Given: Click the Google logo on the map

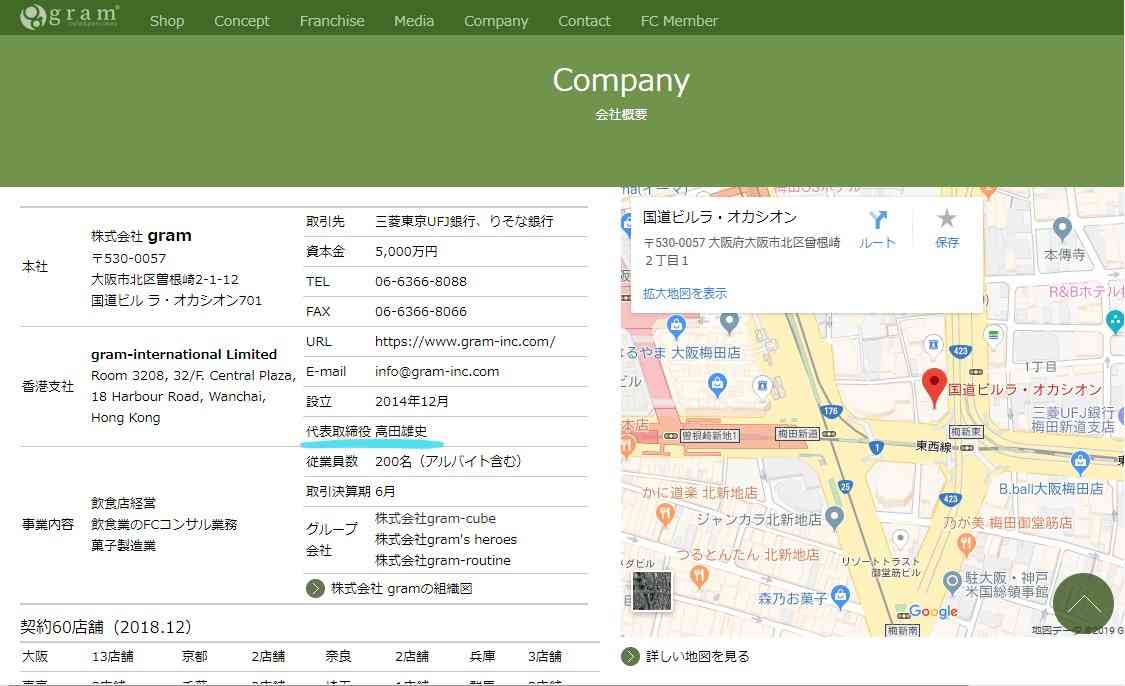Looking at the screenshot, I should [x=933, y=611].
